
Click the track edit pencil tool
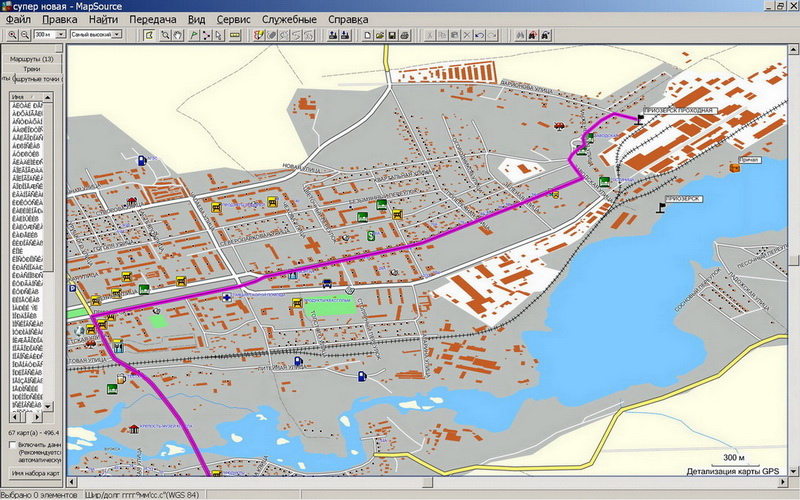[x=259, y=35]
